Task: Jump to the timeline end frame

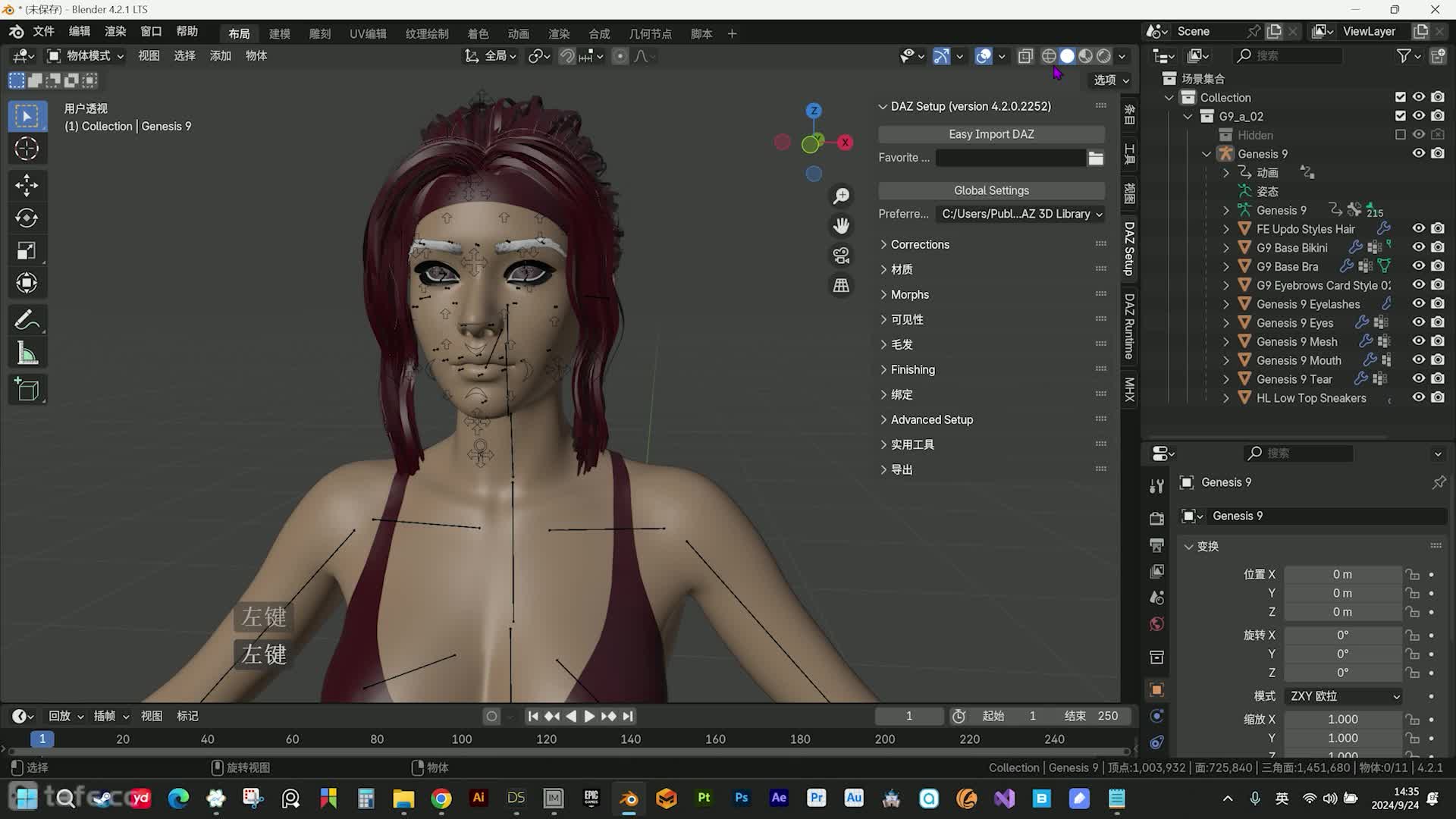Action: [628, 716]
